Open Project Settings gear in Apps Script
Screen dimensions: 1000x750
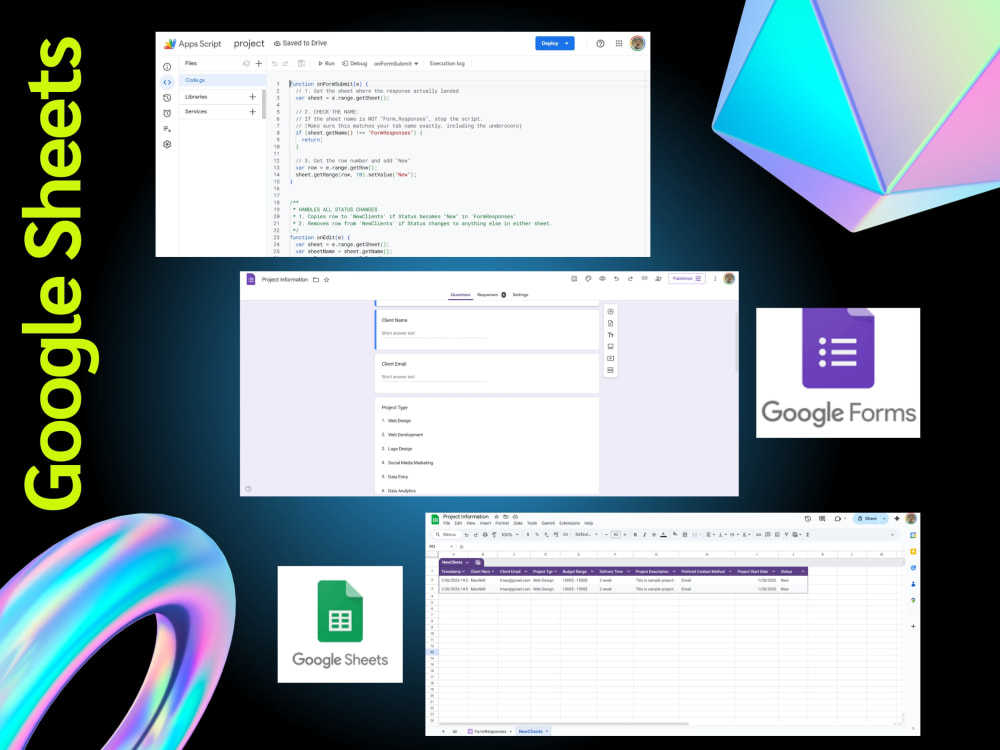(x=167, y=145)
